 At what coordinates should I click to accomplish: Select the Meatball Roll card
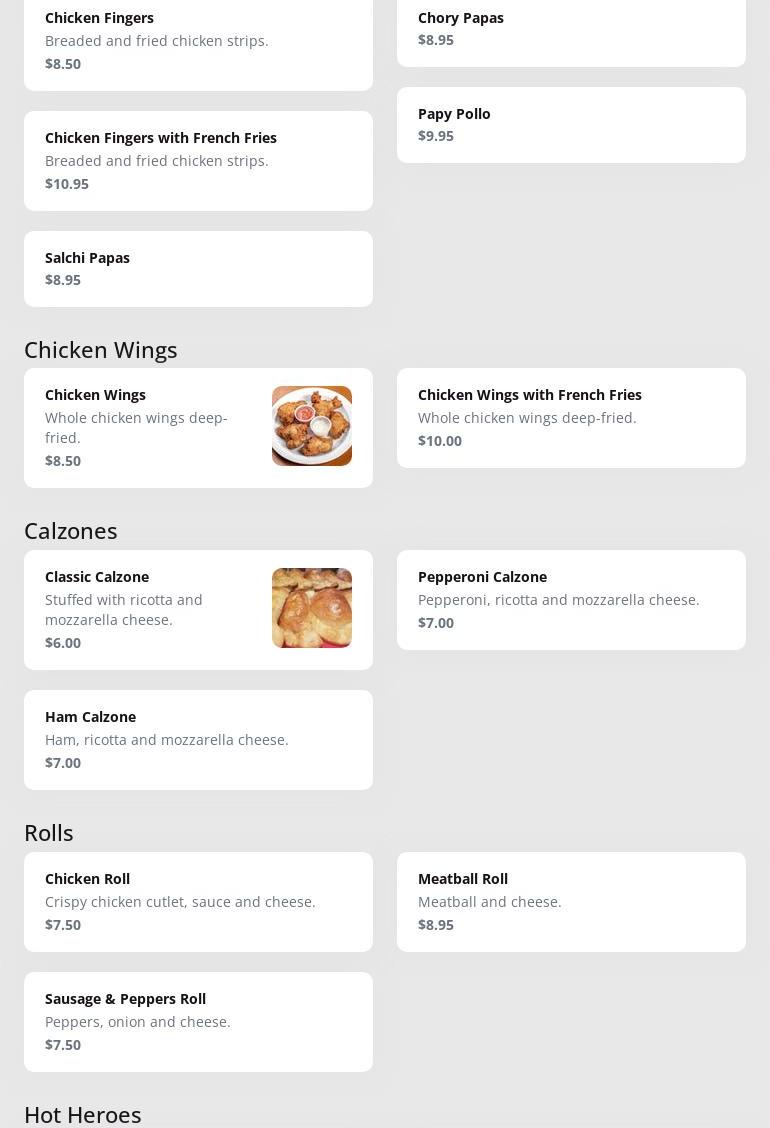pos(571,902)
